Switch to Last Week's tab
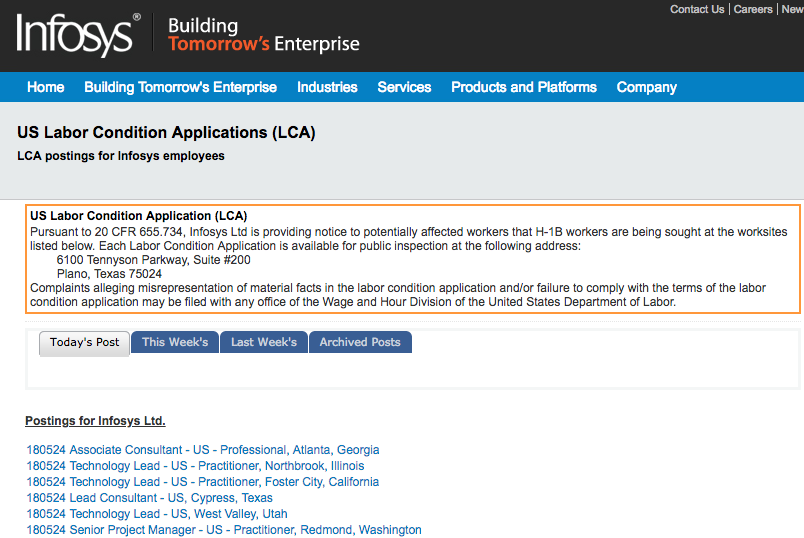The height and width of the screenshot is (538, 804). pos(264,342)
